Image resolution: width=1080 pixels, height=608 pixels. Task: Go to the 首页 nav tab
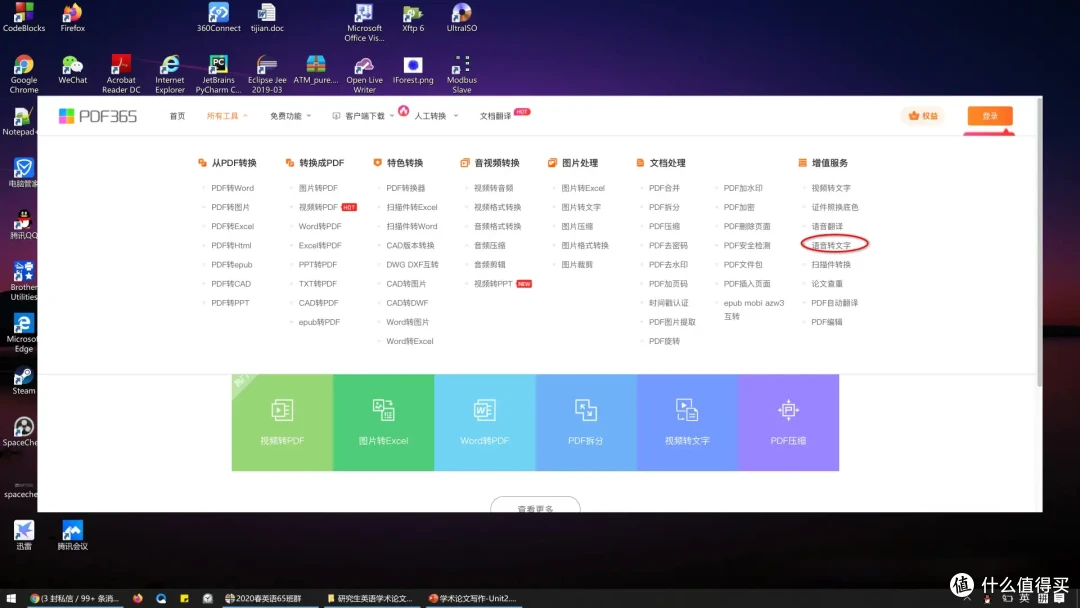click(x=177, y=116)
